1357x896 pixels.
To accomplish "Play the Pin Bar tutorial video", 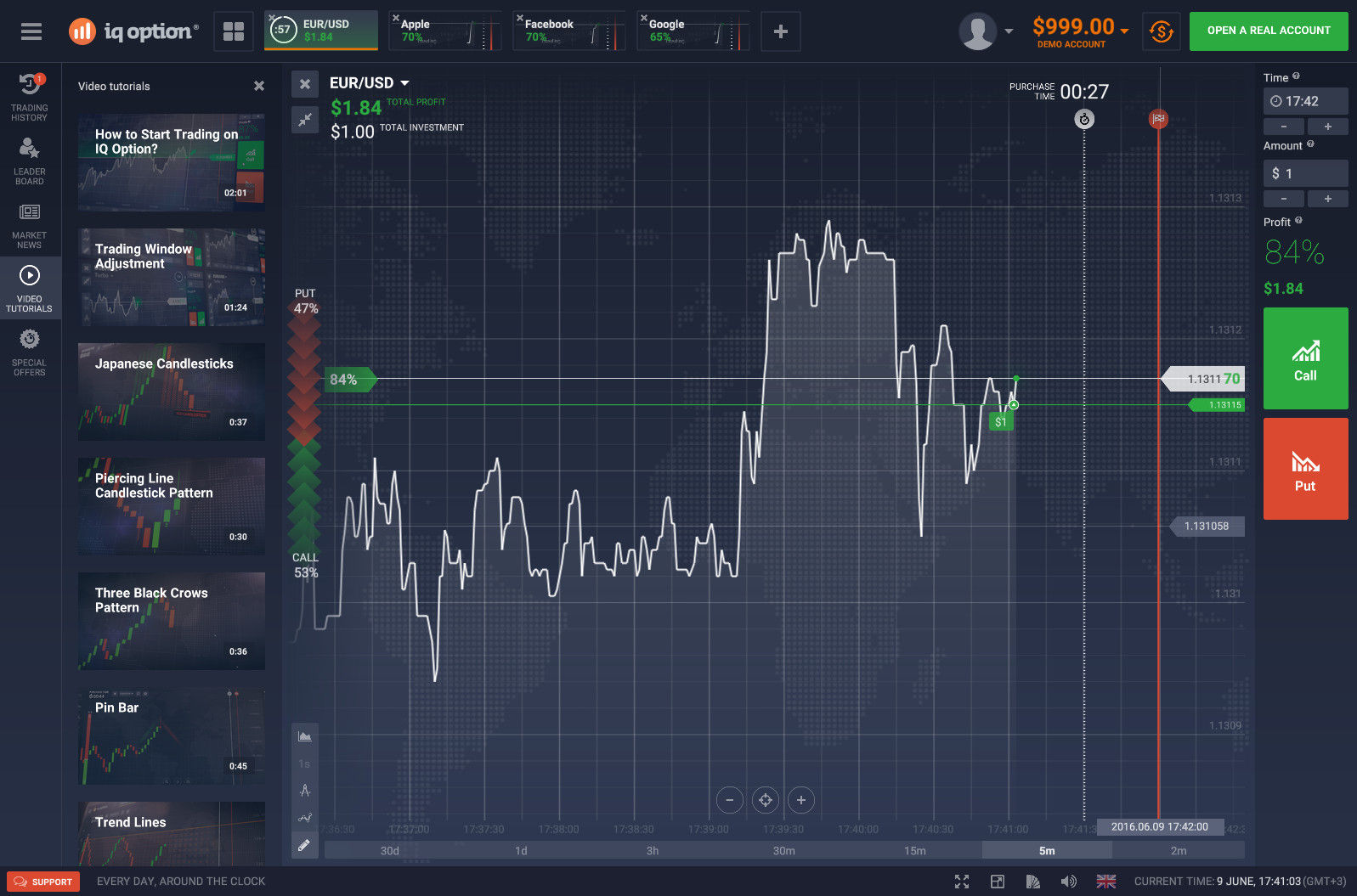I will 171,735.
